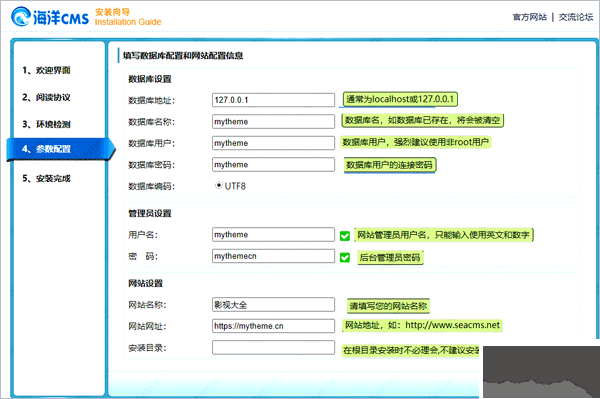Select the UTF8 encoding radio button
This screenshot has width=600, height=399.
pyautogui.click(x=218, y=186)
